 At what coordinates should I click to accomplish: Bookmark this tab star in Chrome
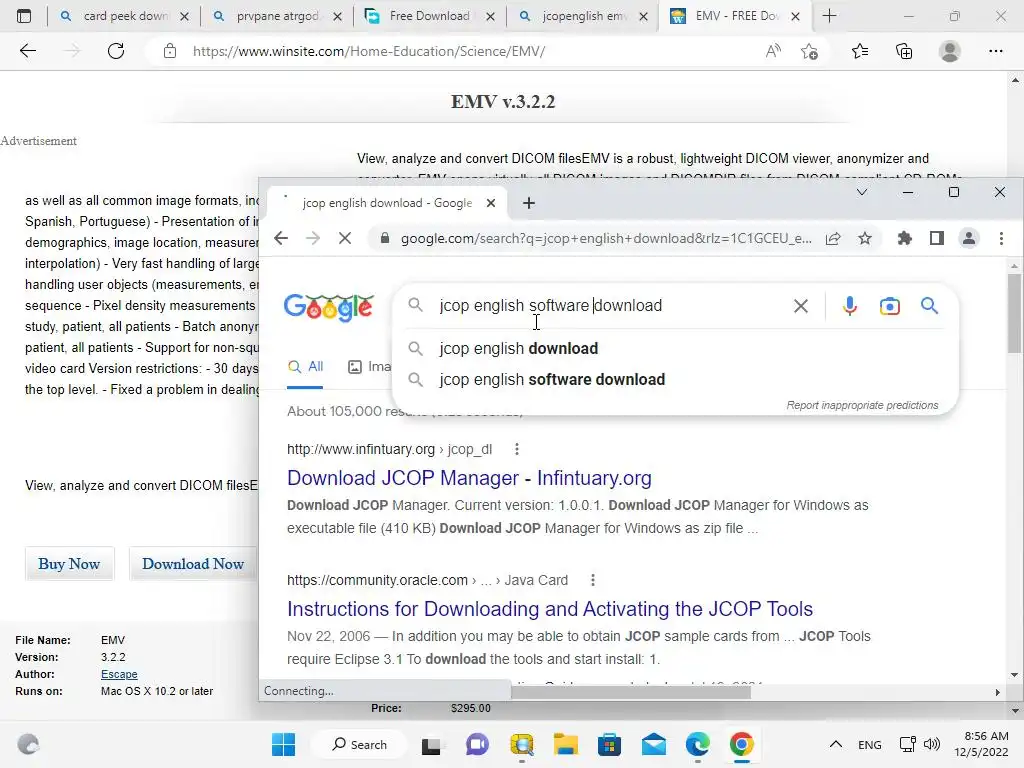(x=865, y=238)
